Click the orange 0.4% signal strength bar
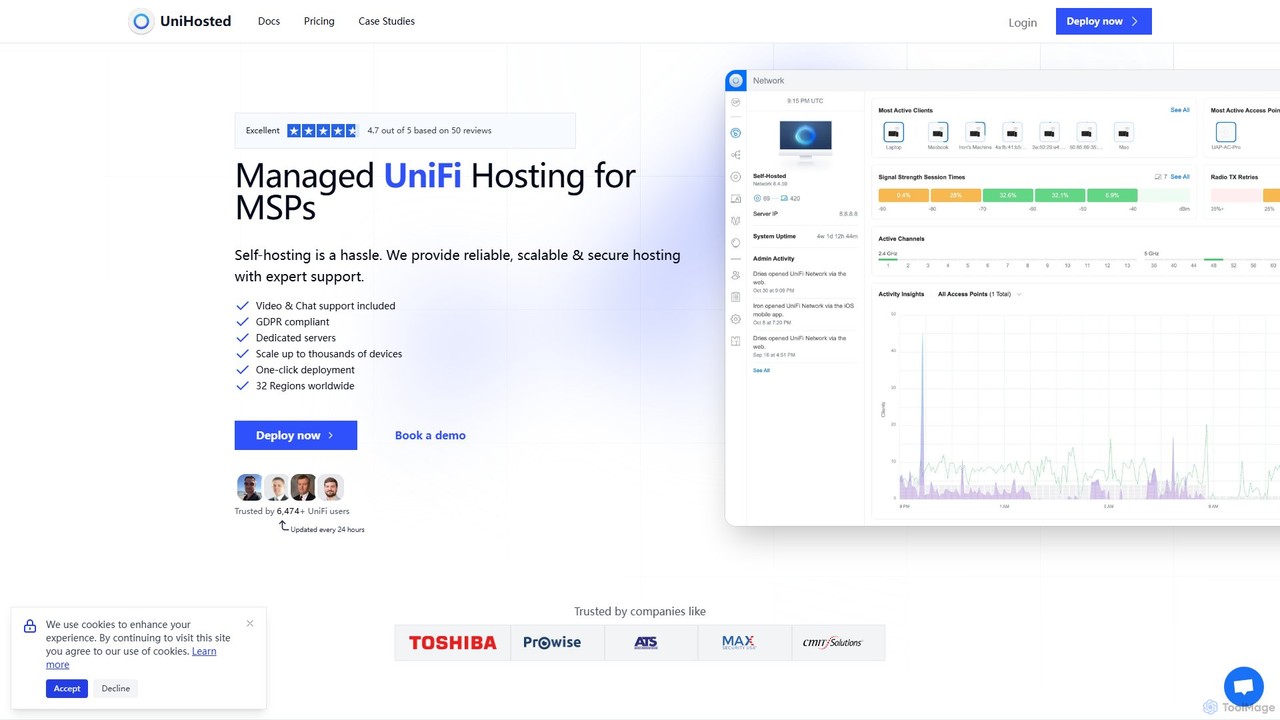The width and height of the screenshot is (1280, 720). pos(904,195)
